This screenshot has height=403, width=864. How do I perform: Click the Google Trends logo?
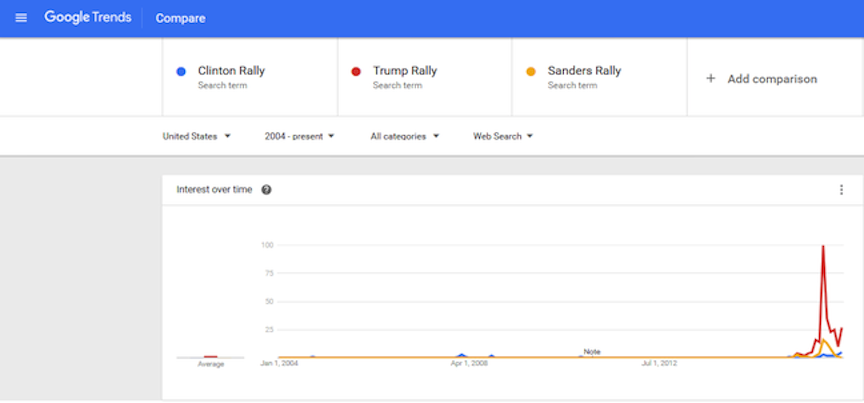tap(88, 18)
